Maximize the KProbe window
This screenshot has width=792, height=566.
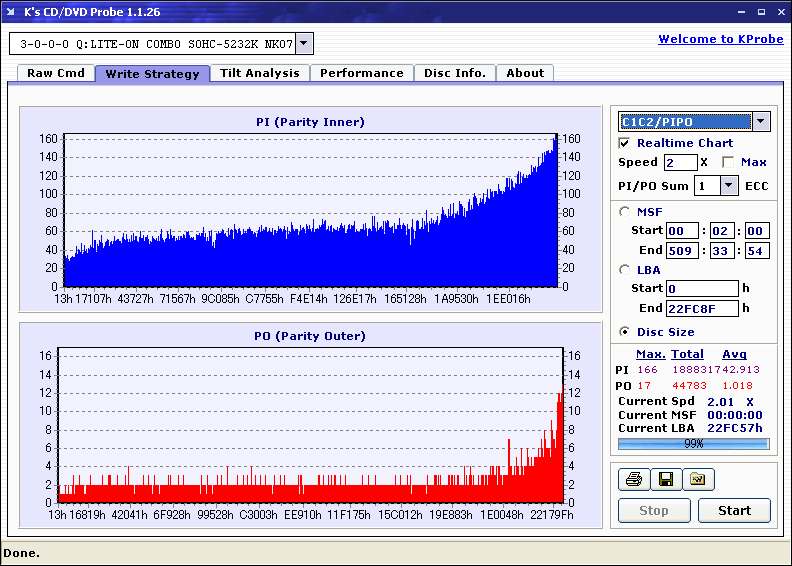coord(761,12)
